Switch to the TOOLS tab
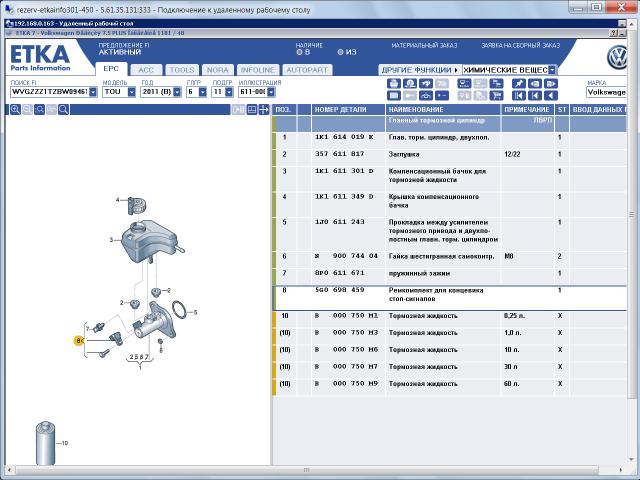Viewport: 640px width, 480px height. tap(182, 70)
